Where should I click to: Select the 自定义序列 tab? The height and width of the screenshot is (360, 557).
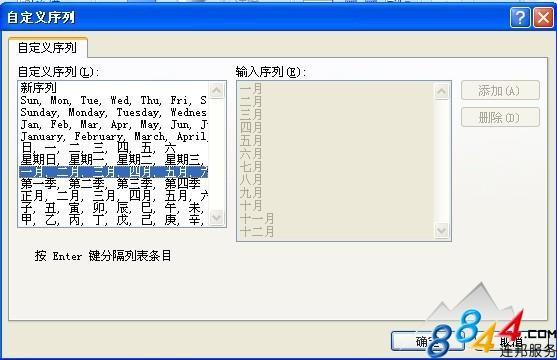(48, 47)
